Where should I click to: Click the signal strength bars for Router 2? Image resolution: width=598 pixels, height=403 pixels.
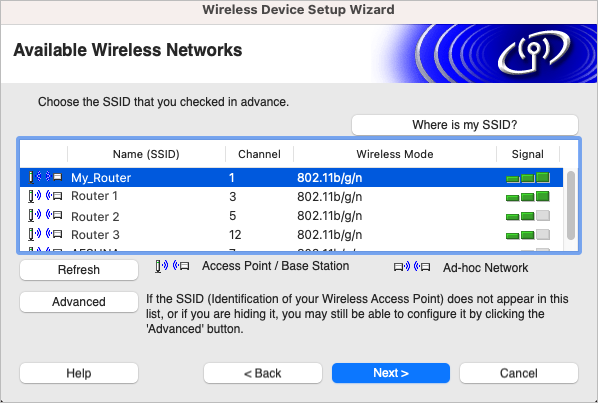(x=528, y=216)
